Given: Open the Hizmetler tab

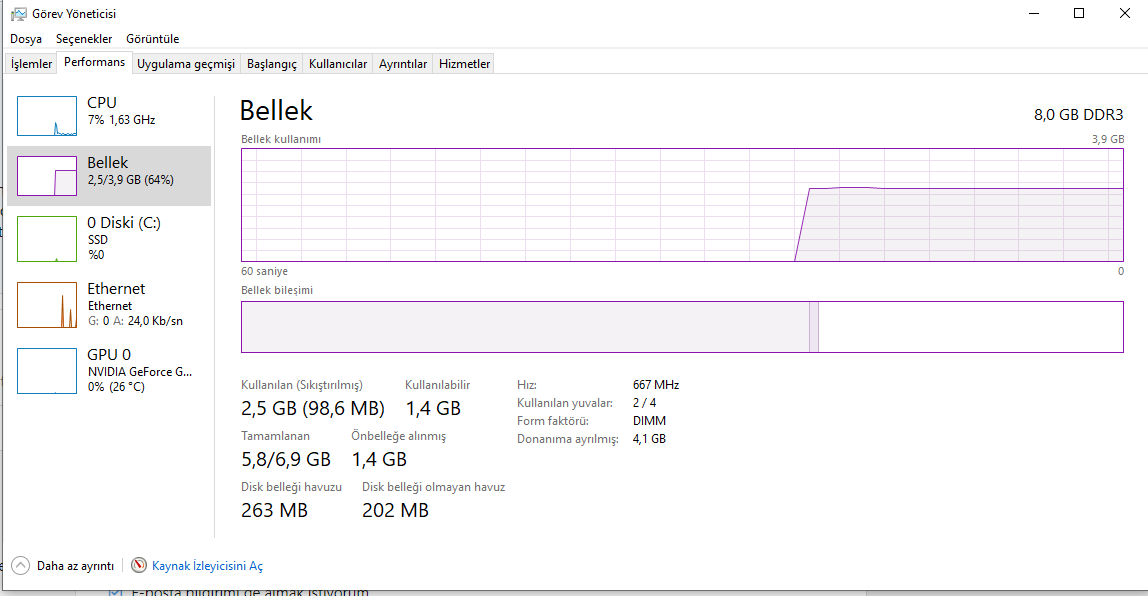Looking at the screenshot, I should tap(465, 64).
